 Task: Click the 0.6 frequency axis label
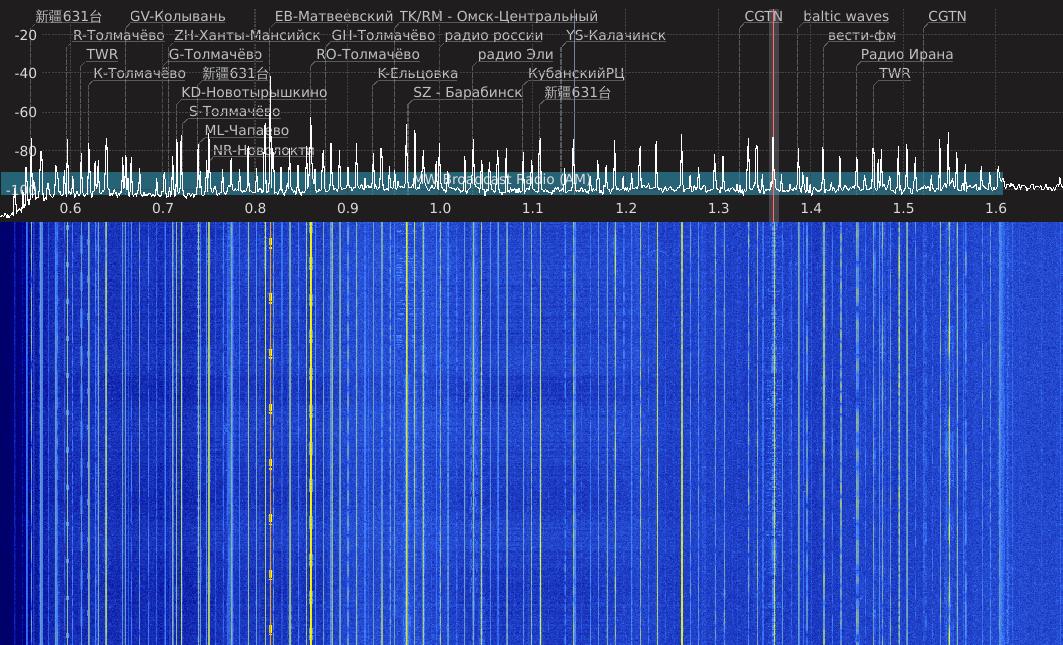coord(71,208)
